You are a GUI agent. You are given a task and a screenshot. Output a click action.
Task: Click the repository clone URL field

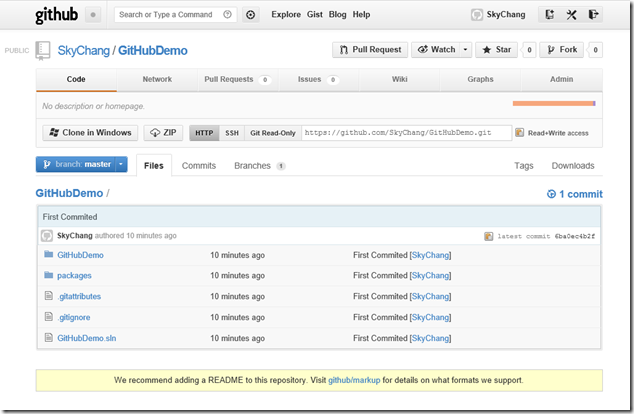click(406, 133)
